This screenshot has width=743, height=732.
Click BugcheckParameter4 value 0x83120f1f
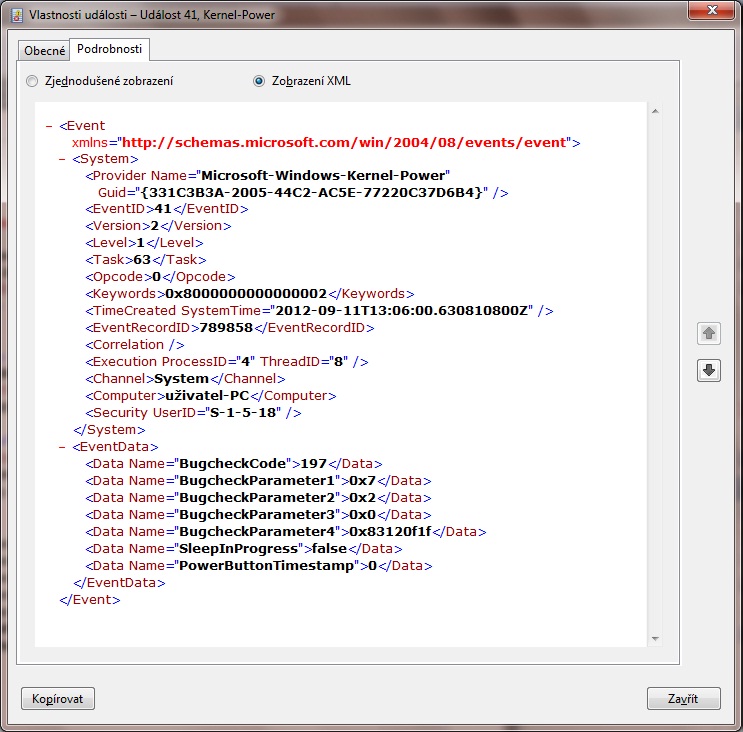390,532
